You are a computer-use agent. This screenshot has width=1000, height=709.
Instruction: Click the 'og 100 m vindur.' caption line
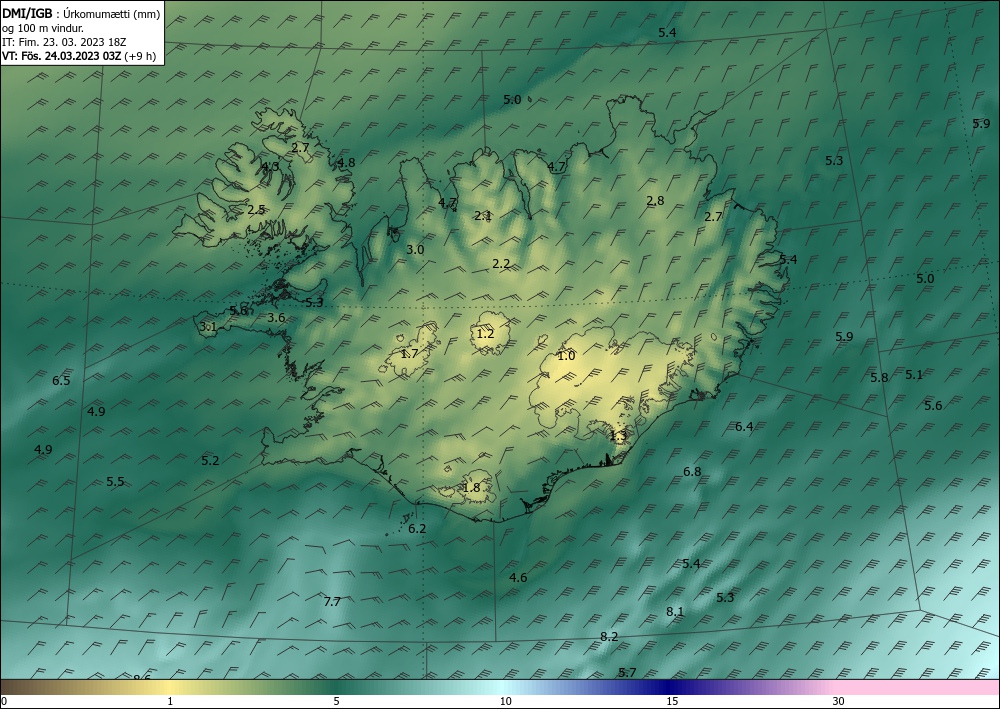pyautogui.click(x=43, y=28)
